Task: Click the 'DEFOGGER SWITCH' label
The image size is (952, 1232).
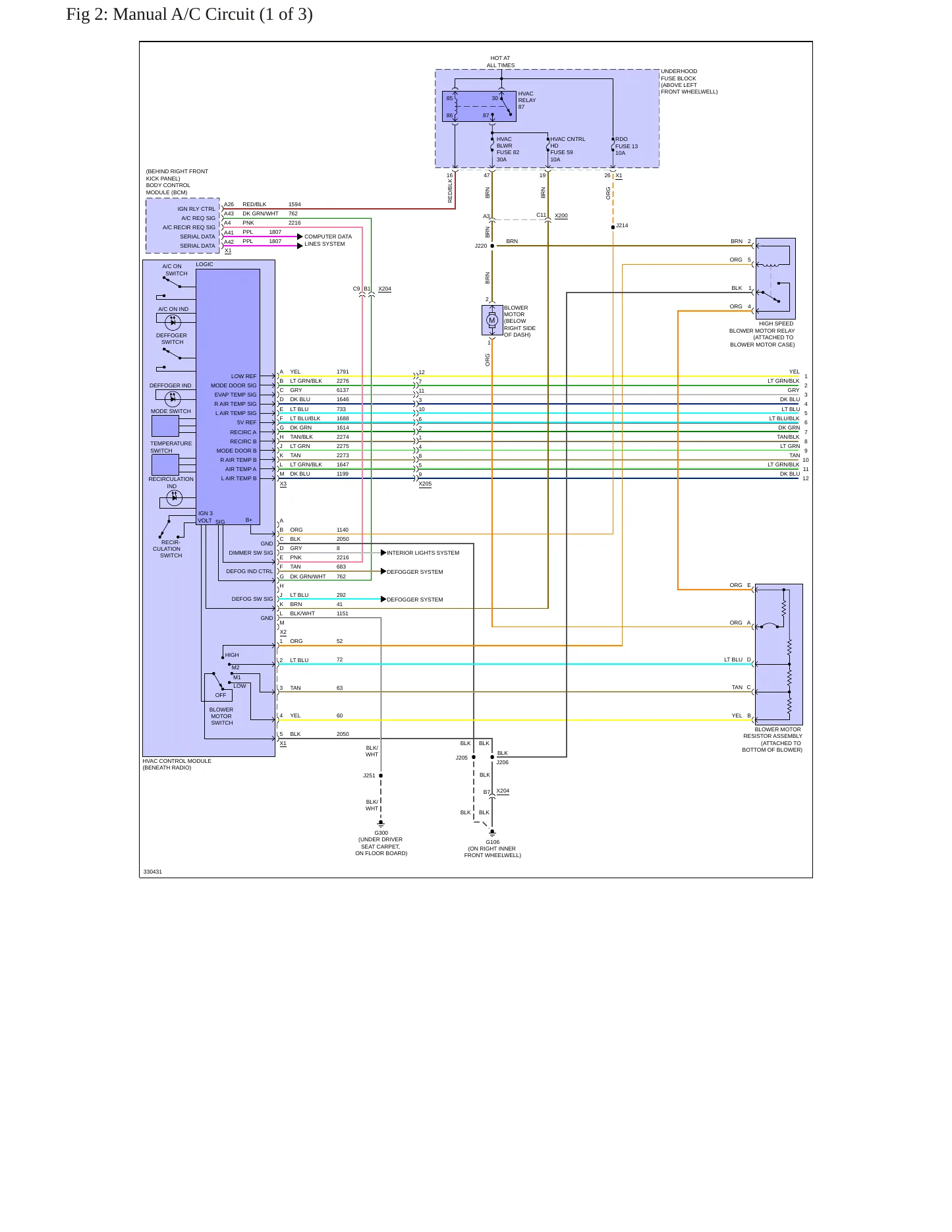Action: click(x=171, y=339)
